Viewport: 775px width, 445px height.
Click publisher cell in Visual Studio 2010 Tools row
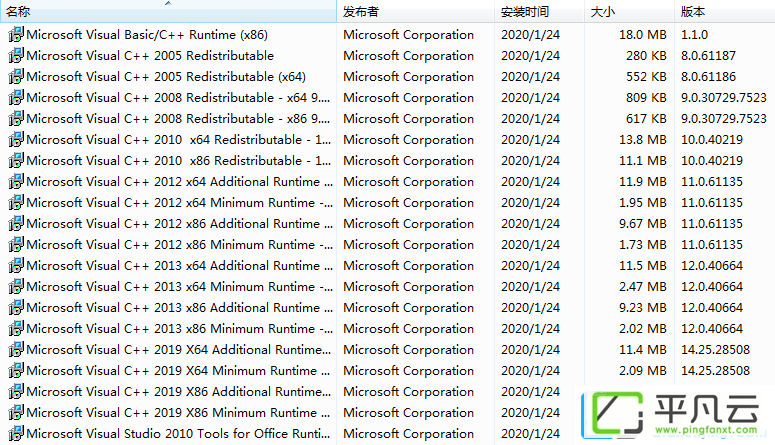pyautogui.click(x=408, y=434)
